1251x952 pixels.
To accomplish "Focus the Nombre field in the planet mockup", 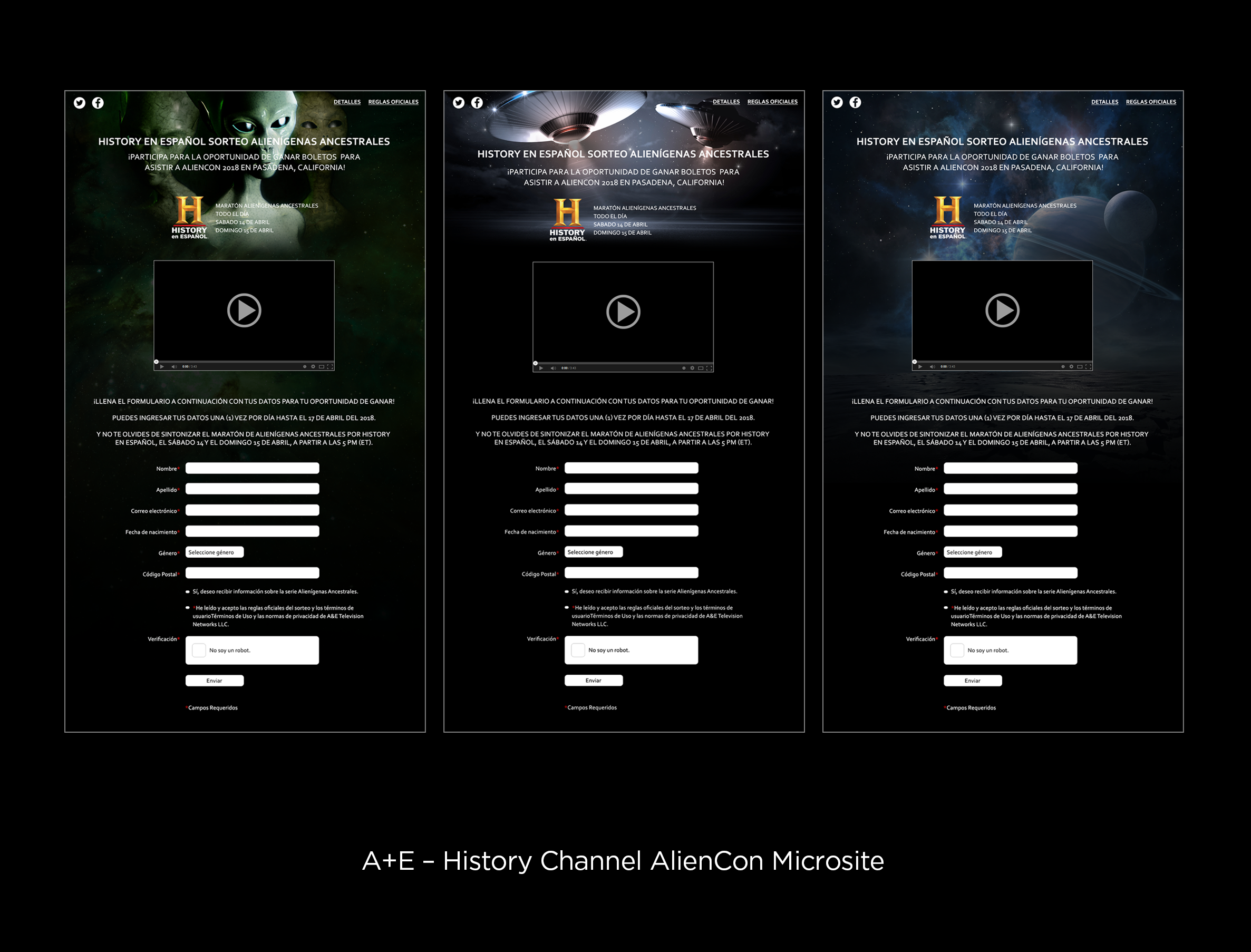I will tap(1010, 468).
